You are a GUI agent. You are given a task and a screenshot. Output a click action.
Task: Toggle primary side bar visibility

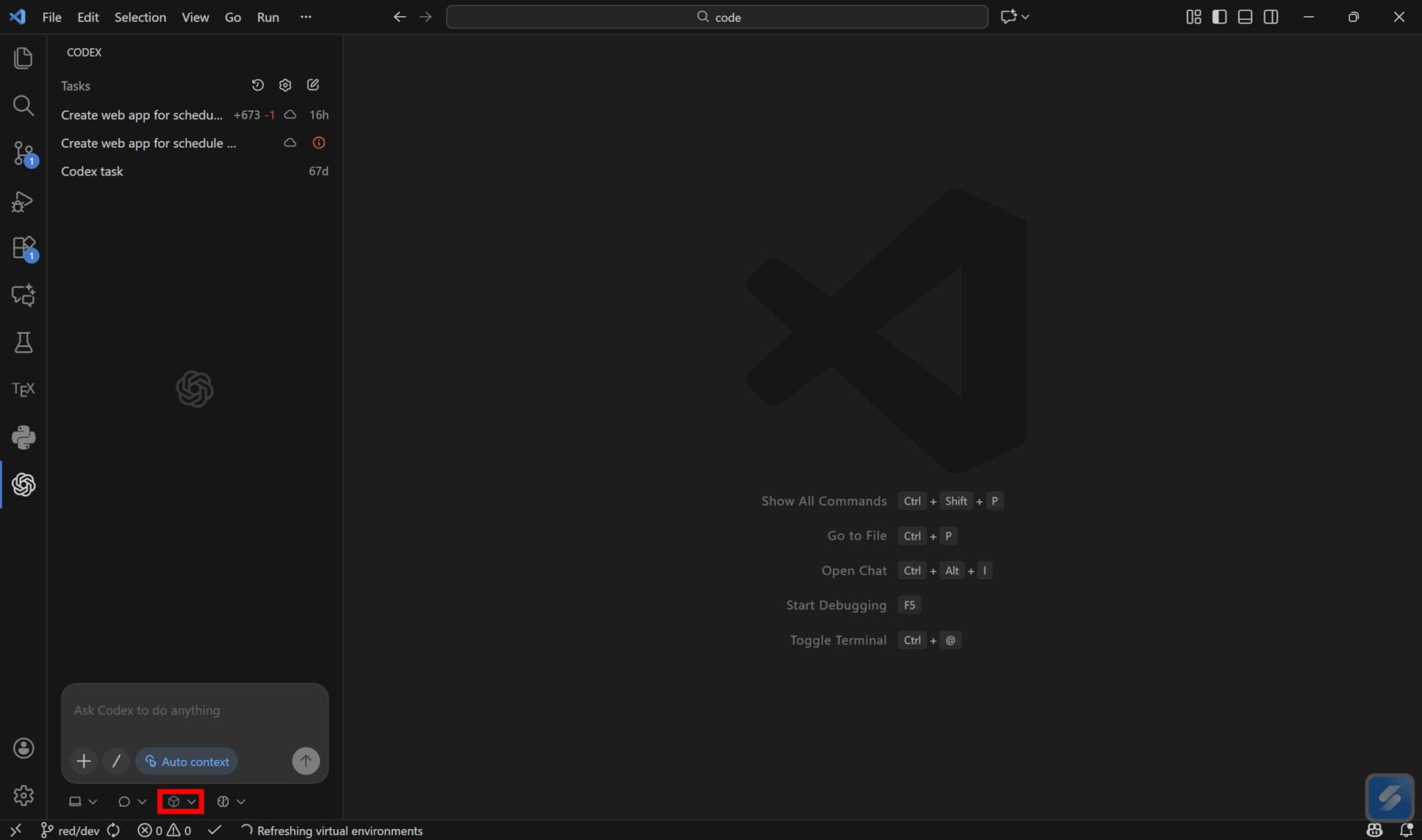pos(1219,17)
